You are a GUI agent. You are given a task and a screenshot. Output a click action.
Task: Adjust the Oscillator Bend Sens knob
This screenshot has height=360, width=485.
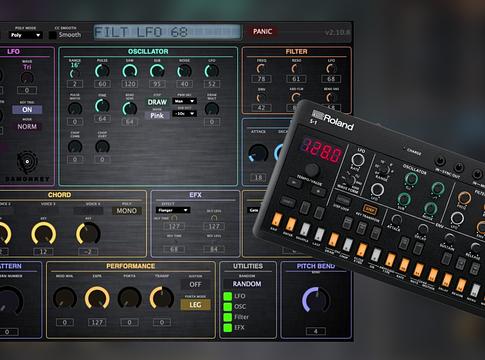tap(130, 109)
